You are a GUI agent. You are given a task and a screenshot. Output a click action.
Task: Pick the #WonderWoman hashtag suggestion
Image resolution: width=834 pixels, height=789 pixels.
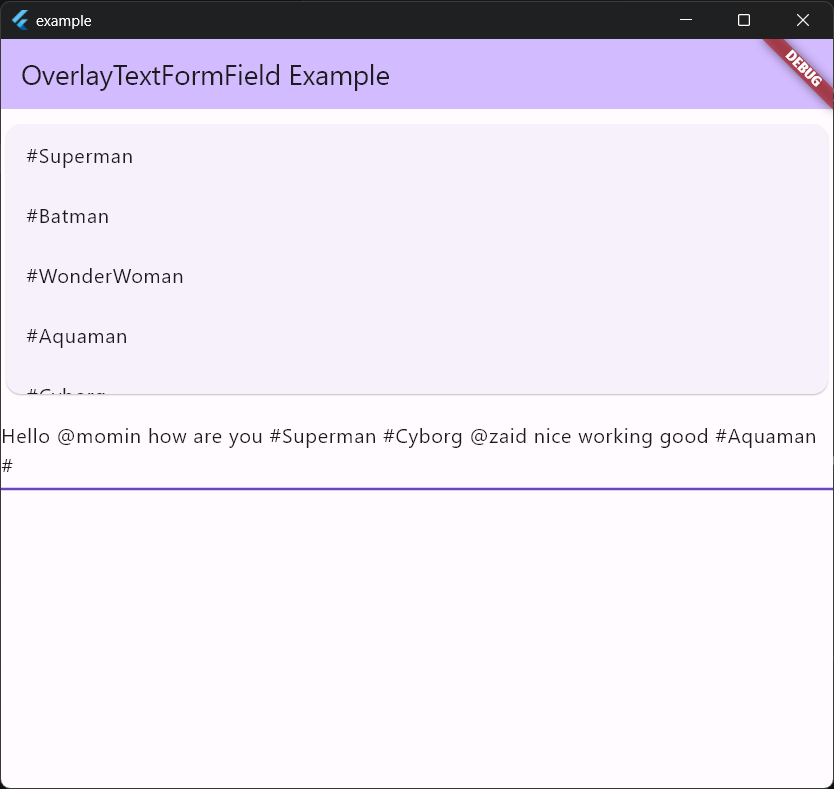[x=416, y=276]
